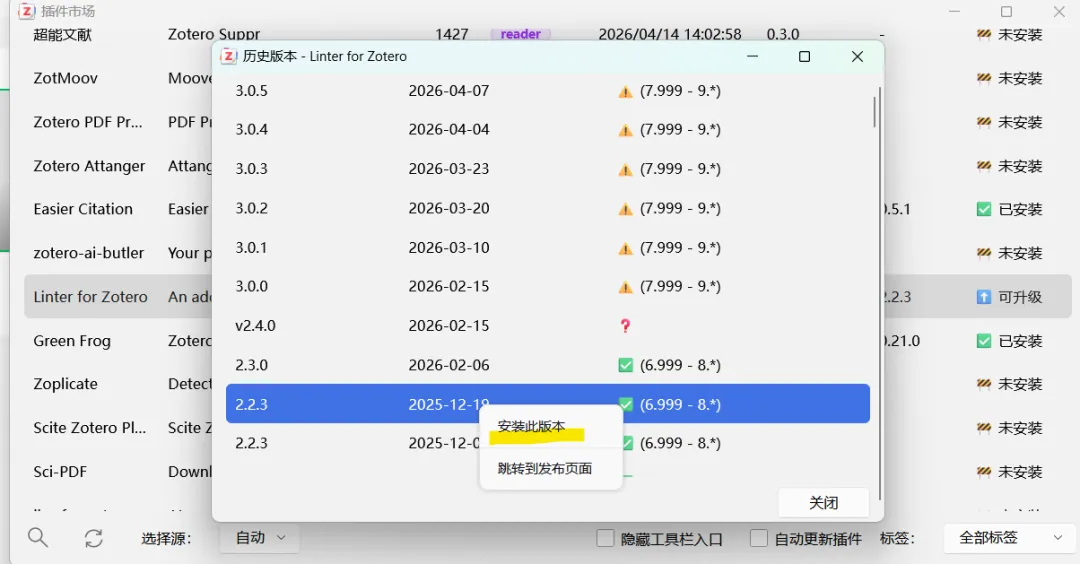Select version 3.0.4 row
The height and width of the screenshot is (564, 1080).
pos(548,129)
